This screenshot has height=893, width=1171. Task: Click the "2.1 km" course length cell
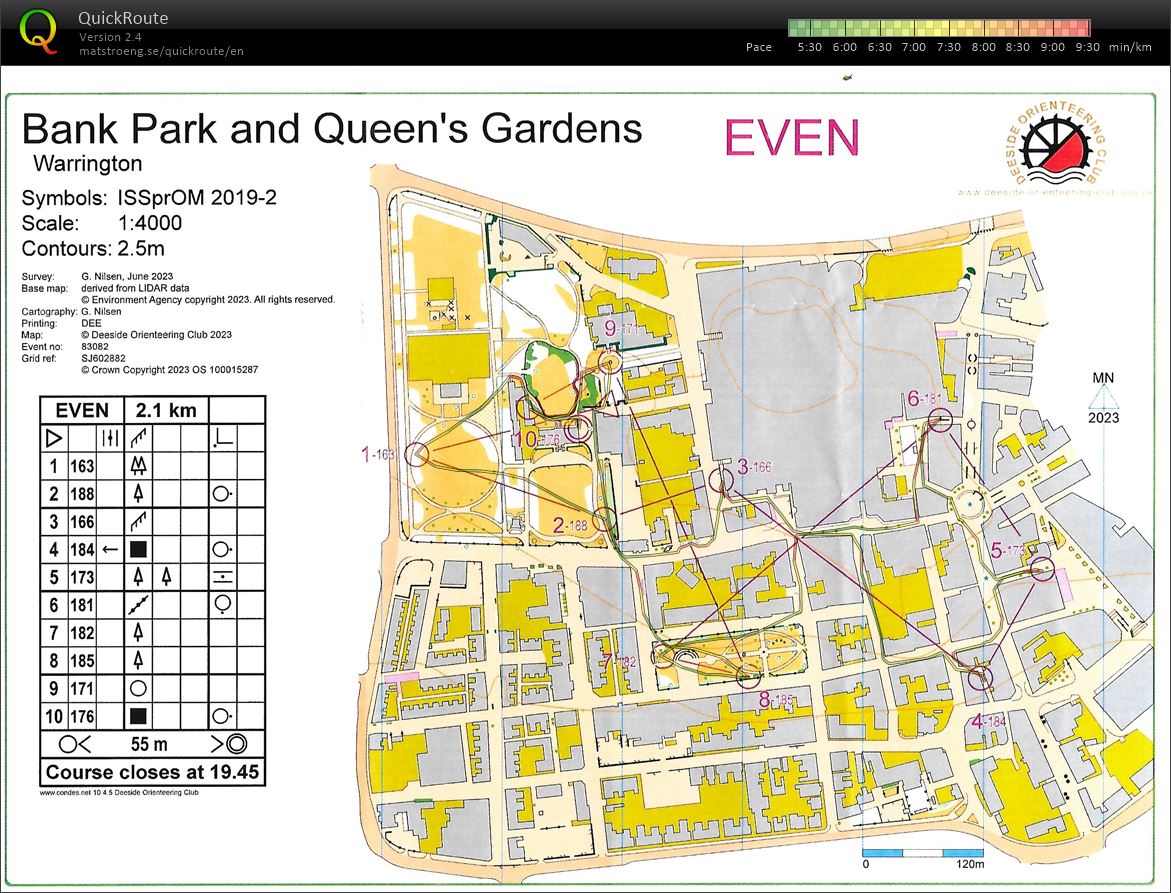pyautogui.click(x=166, y=410)
